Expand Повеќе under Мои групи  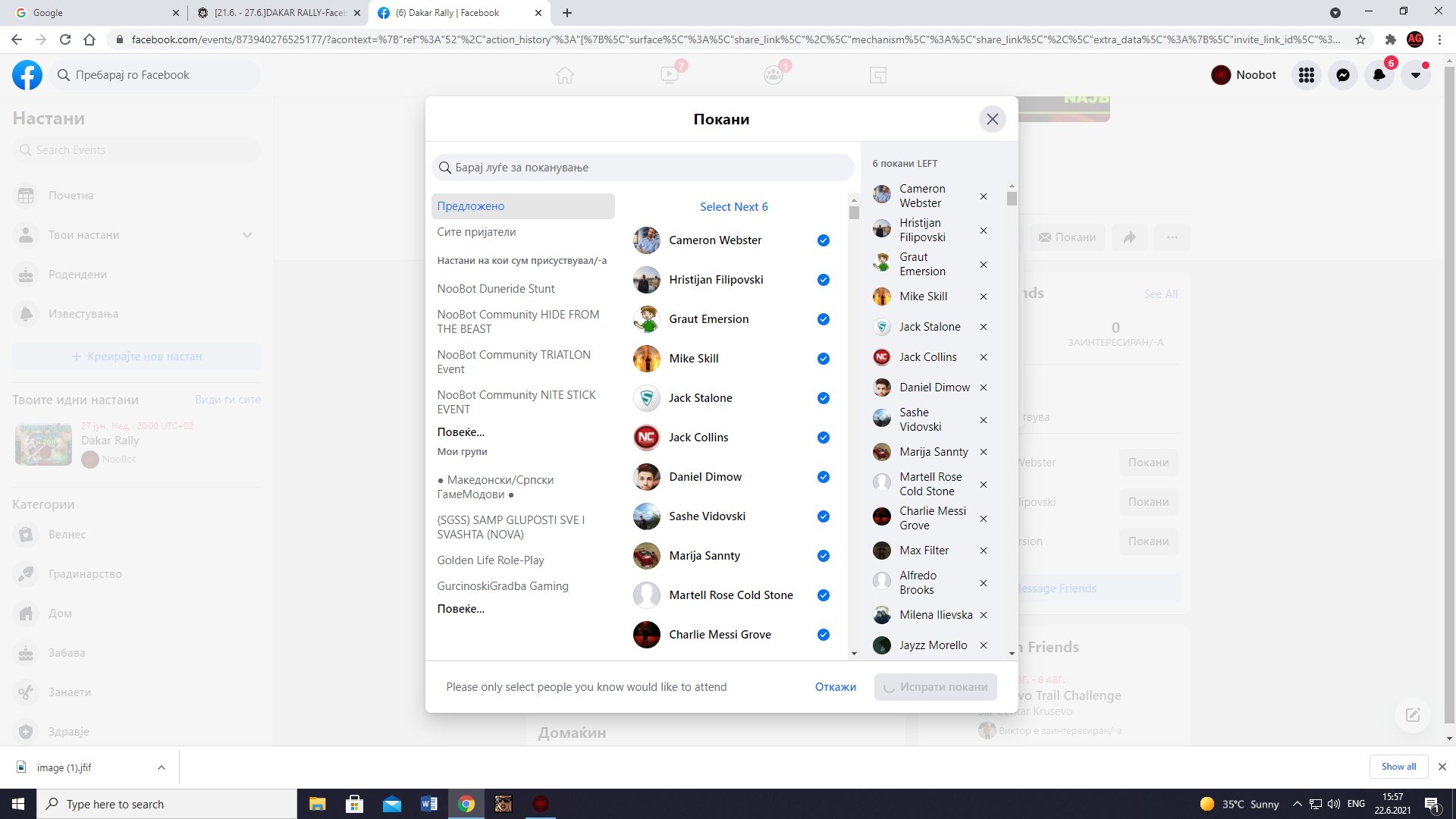click(461, 609)
